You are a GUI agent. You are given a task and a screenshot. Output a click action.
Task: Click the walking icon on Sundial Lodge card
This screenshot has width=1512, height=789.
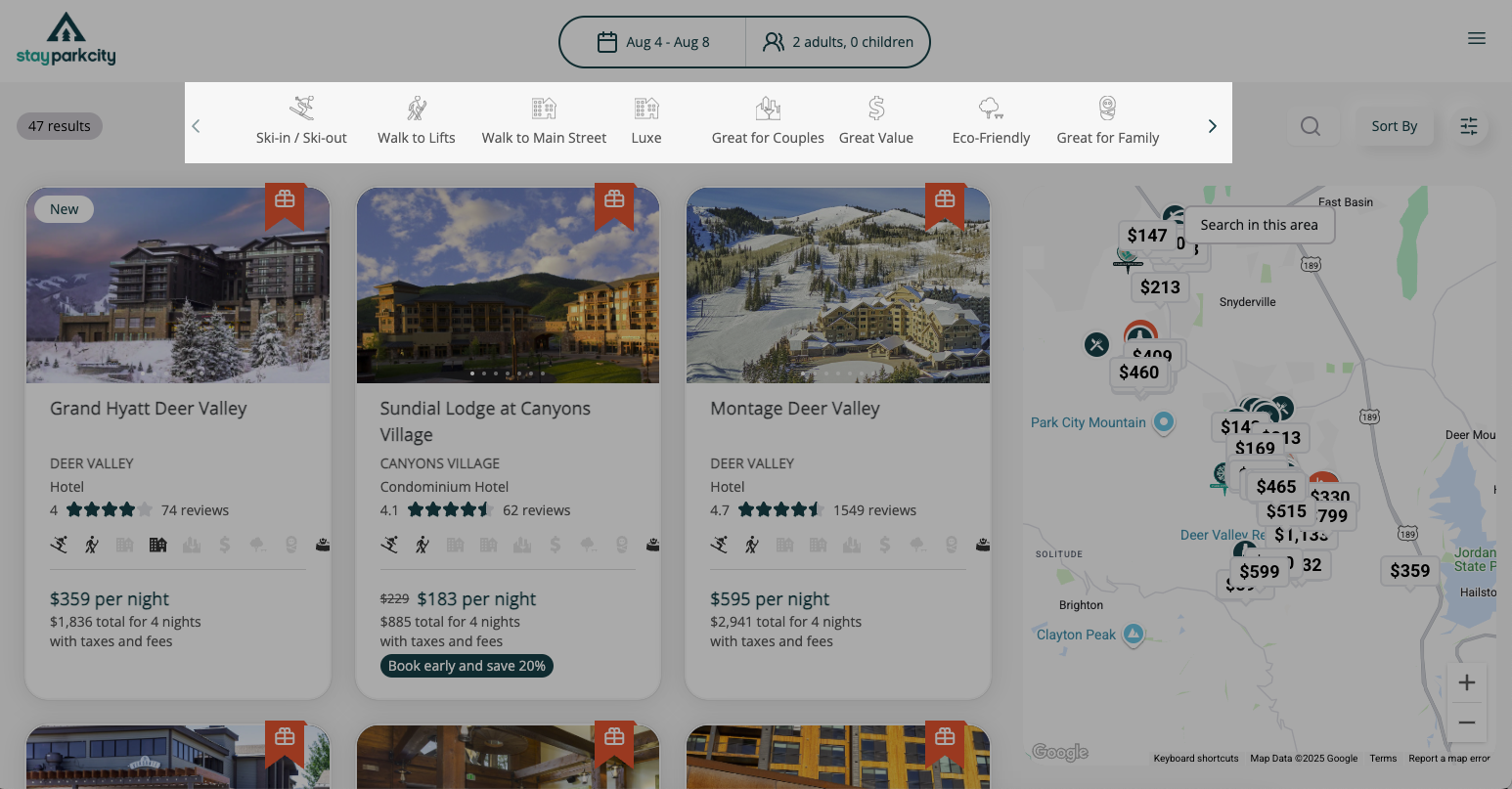click(x=422, y=545)
